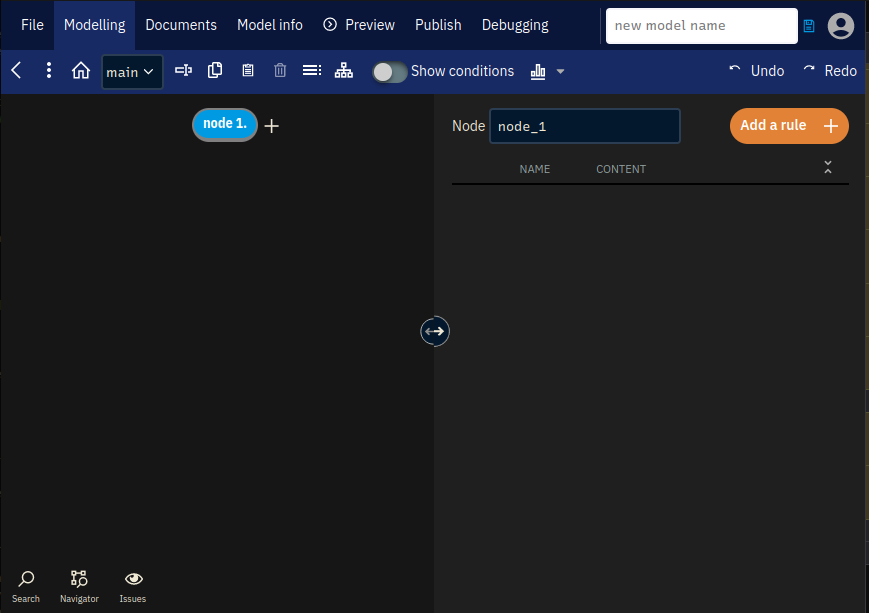This screenshot has height=613, width=869.
Task: Click the NAME column header
Action: pyautogui.click(x=535, y=169)
